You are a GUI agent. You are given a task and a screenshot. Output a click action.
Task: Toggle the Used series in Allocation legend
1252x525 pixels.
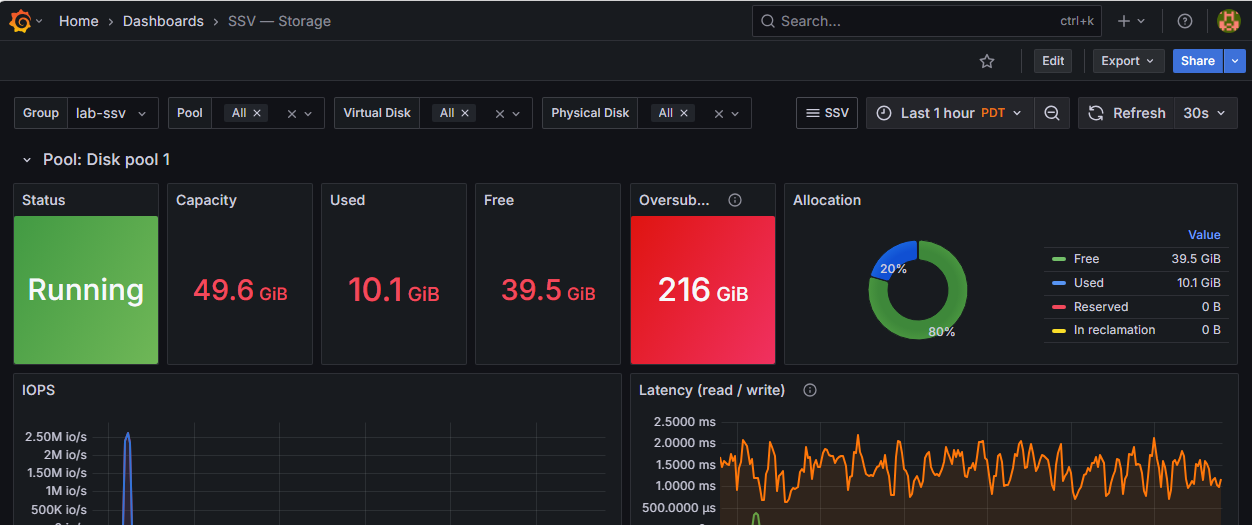1088,283
